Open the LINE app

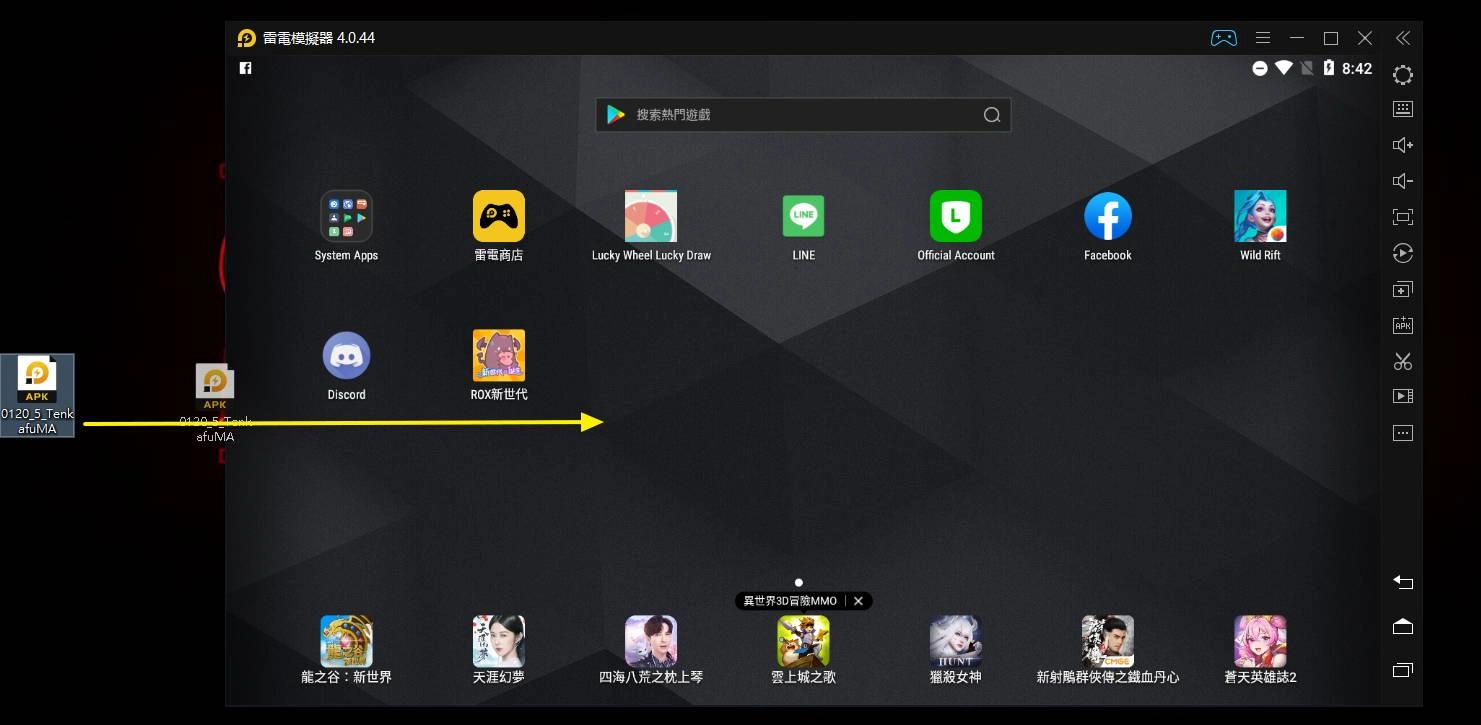coord(803,217)
